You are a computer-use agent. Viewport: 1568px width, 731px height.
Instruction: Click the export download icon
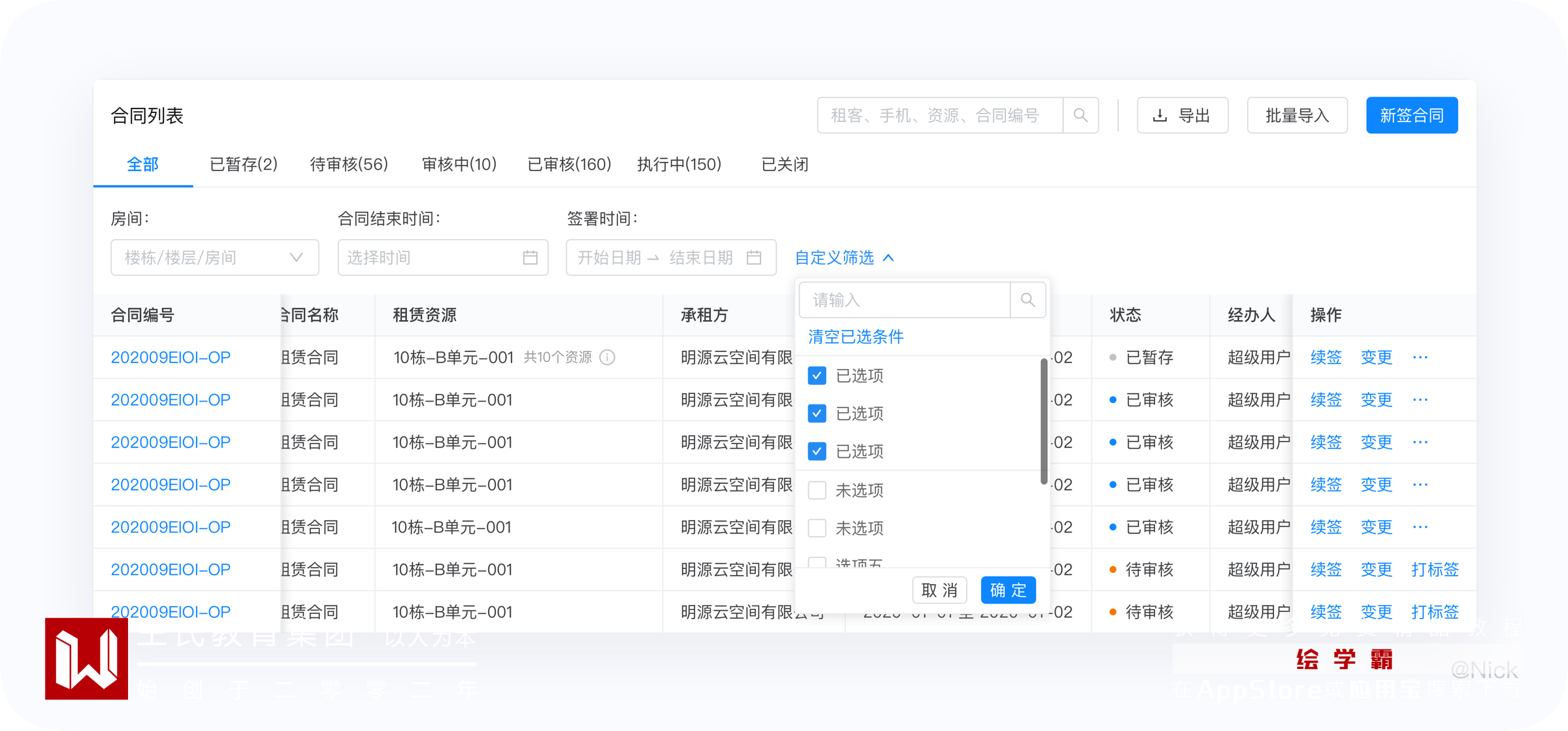[x=1160, y=116]
